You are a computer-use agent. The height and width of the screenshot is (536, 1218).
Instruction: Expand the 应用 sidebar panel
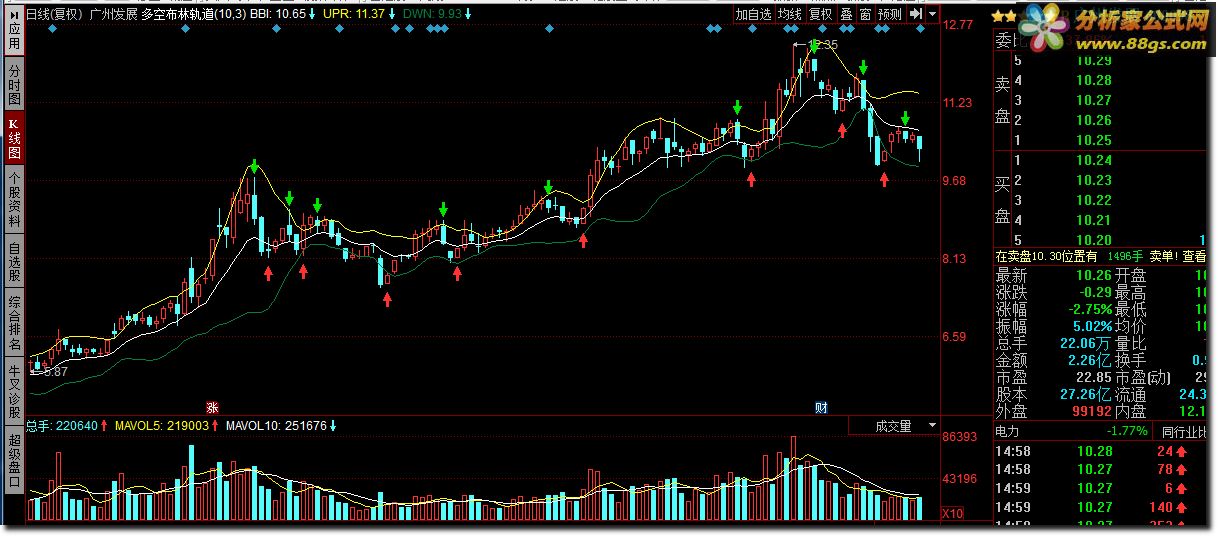pyautogui.click(x=14, y=32)
